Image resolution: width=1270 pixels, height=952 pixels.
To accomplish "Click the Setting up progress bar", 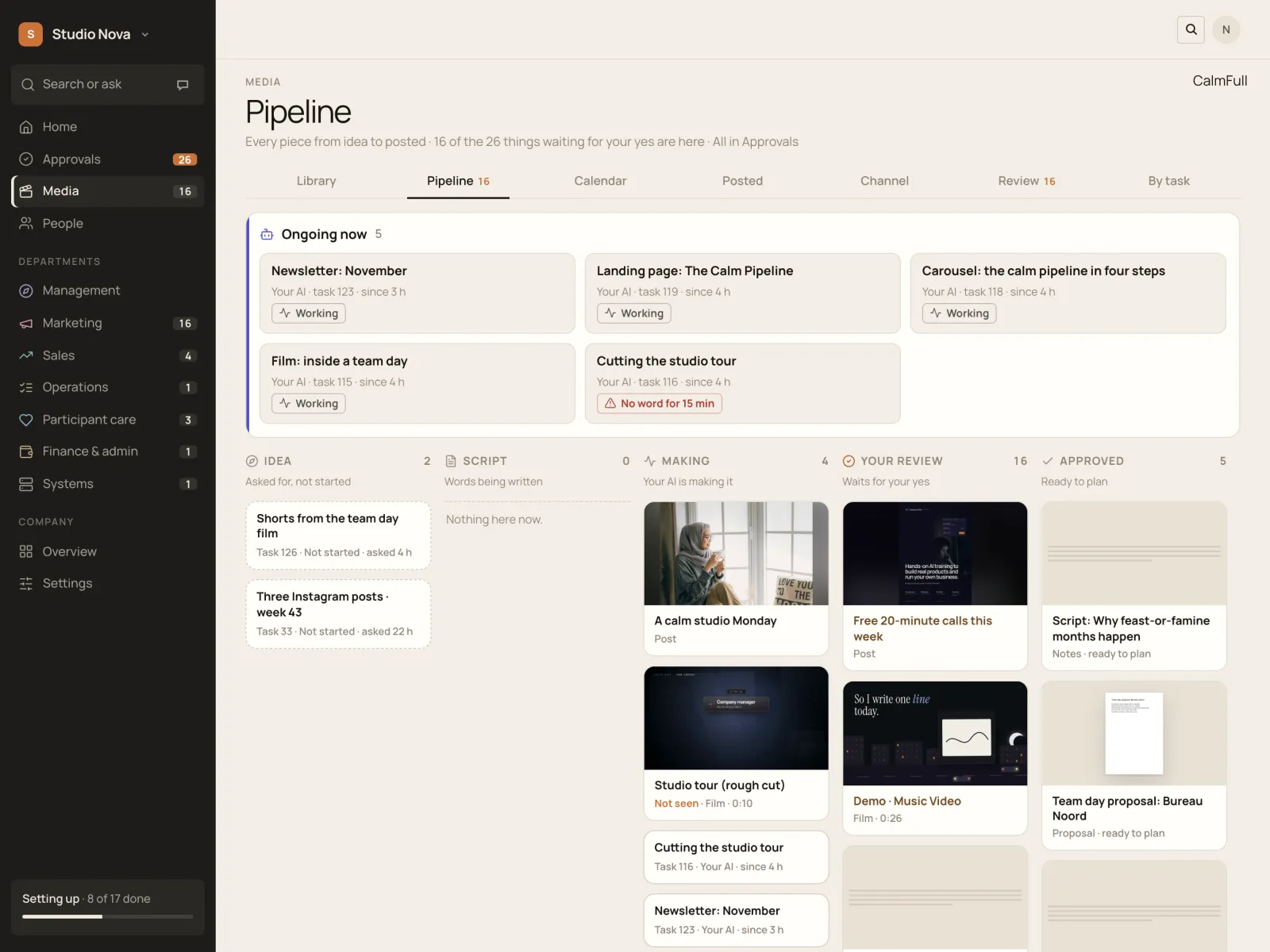I will click(x=107, y=917).
